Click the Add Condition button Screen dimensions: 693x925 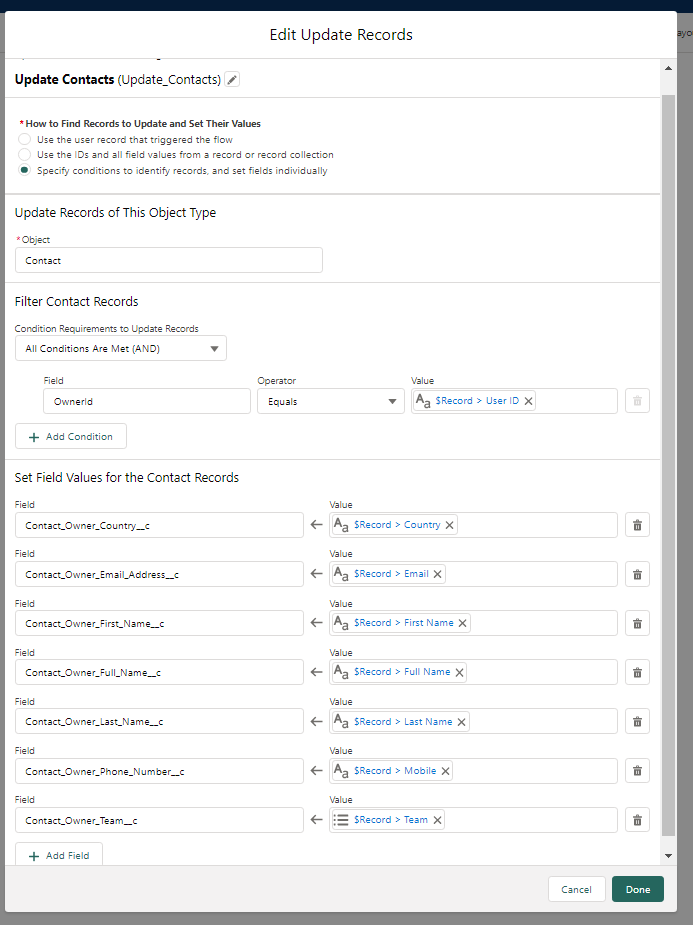(x=71, y=437)
